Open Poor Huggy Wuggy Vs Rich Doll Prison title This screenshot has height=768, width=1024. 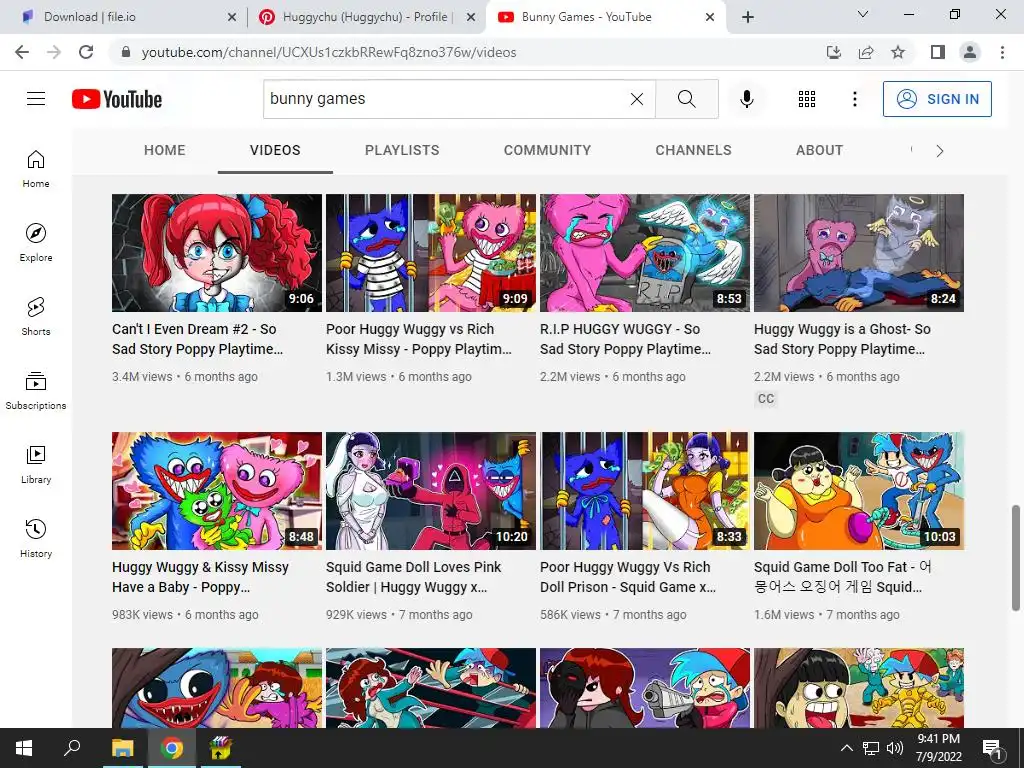point(628,577)
